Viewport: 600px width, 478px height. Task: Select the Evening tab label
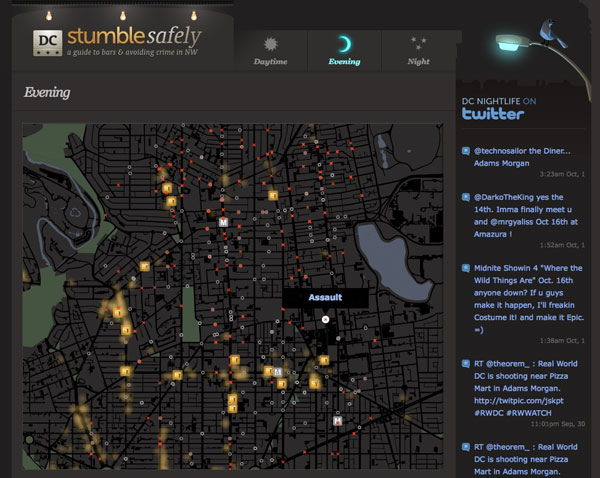coord(344,62)
